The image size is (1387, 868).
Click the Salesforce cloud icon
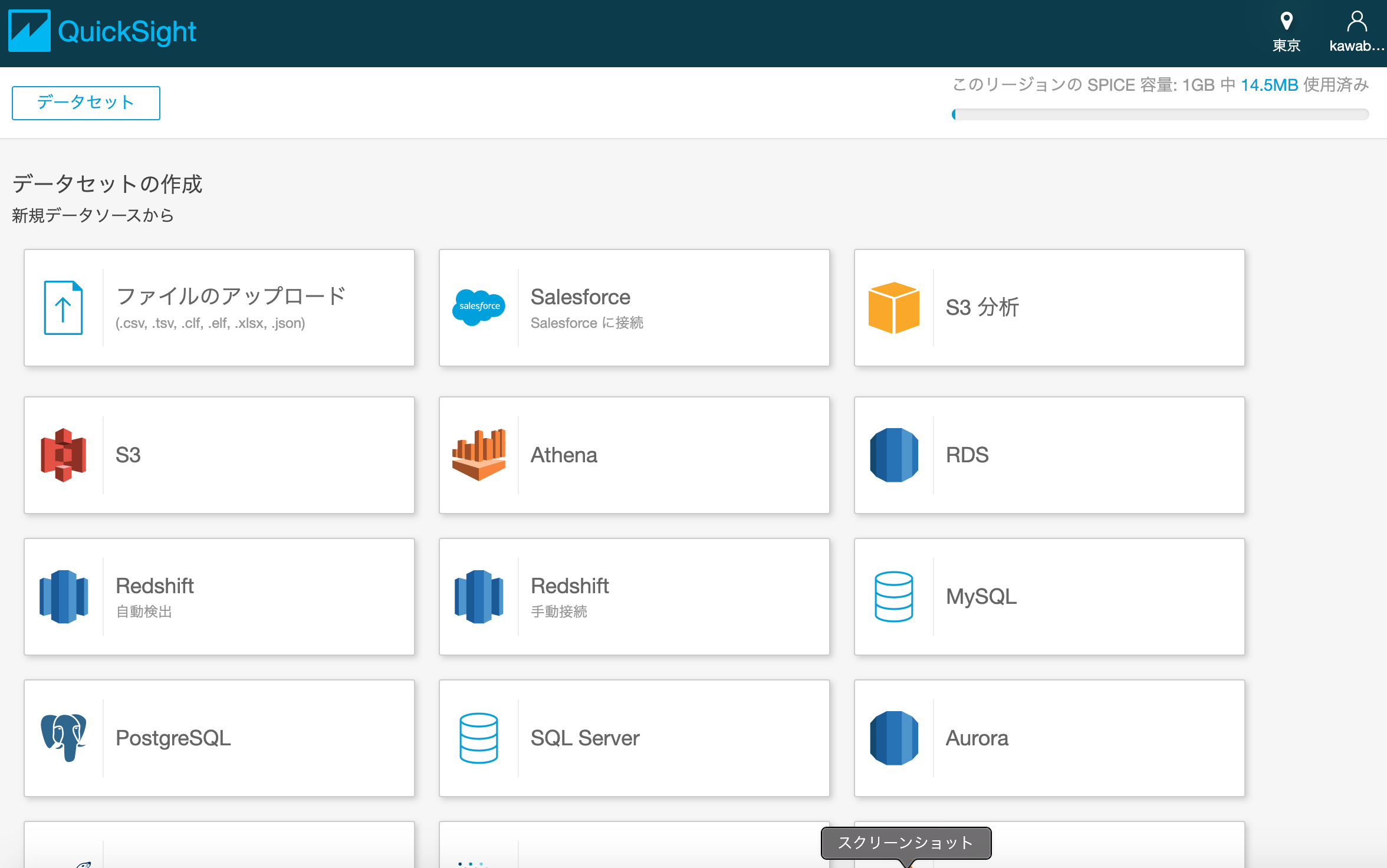(479, 307)
